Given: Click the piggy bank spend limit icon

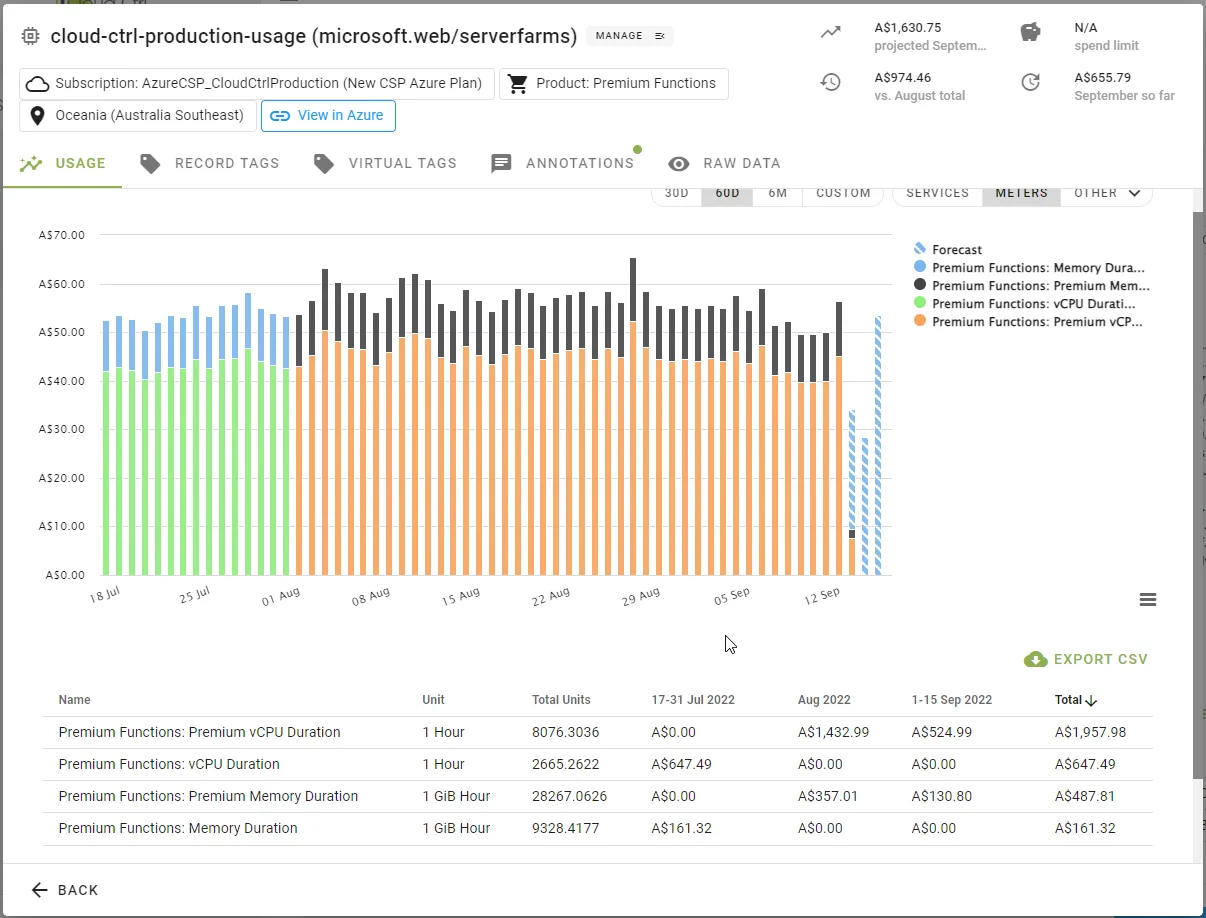Looking at the screenshot, I should [1031, 32].
